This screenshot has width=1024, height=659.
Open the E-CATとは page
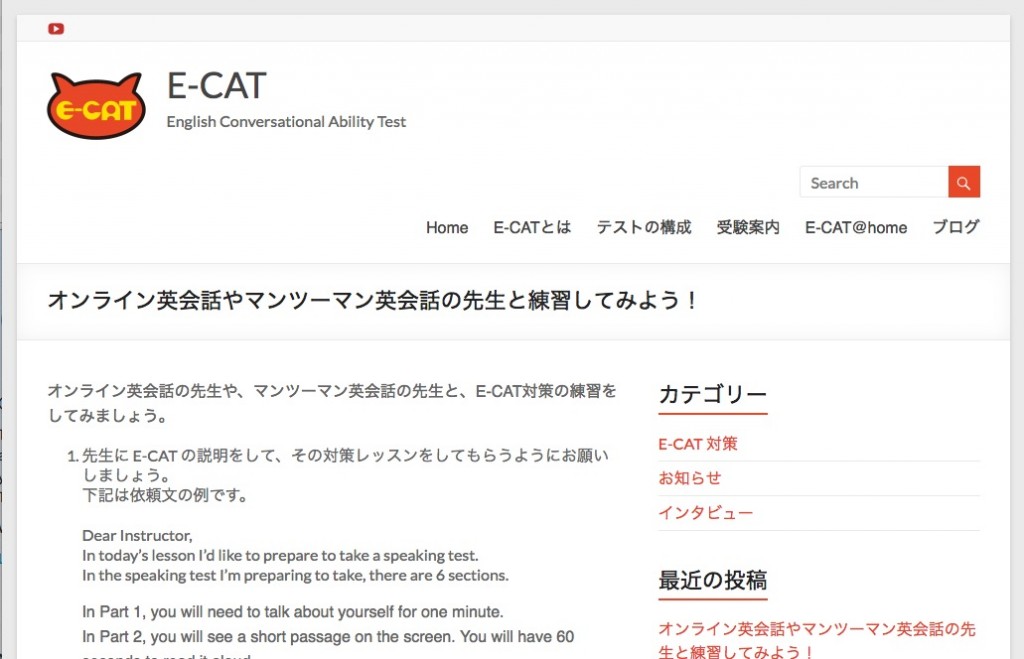point(531,227)
